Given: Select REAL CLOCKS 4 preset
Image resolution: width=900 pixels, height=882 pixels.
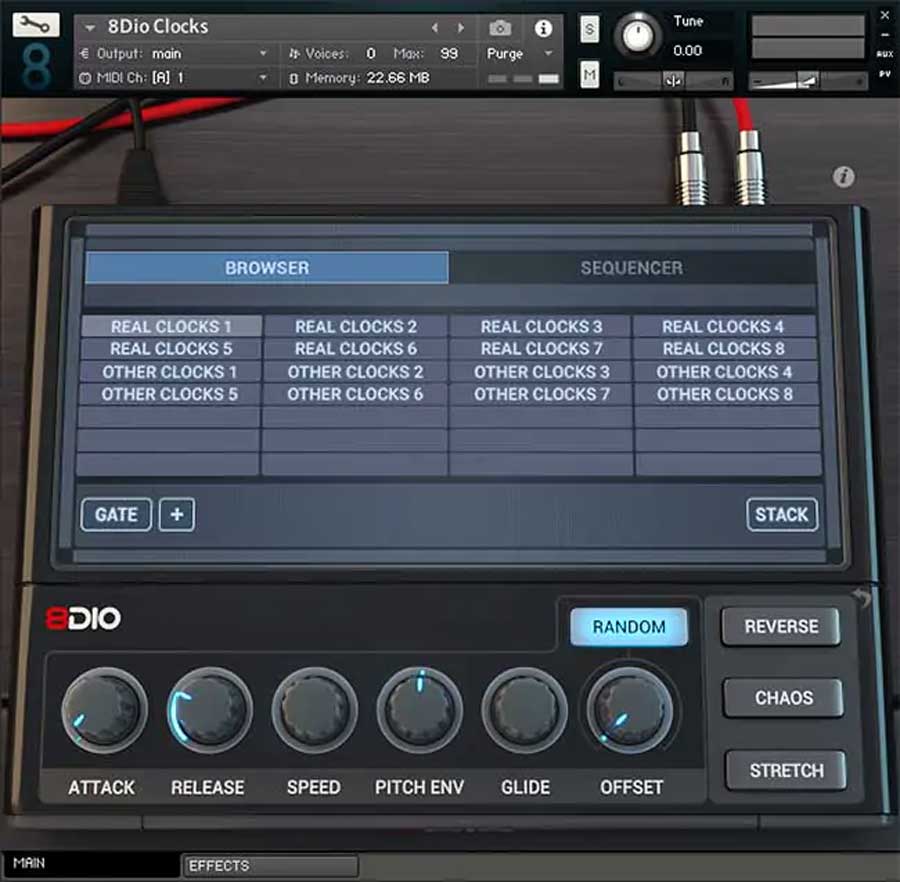Looking at the screenshot, I should tap(723, 327).
